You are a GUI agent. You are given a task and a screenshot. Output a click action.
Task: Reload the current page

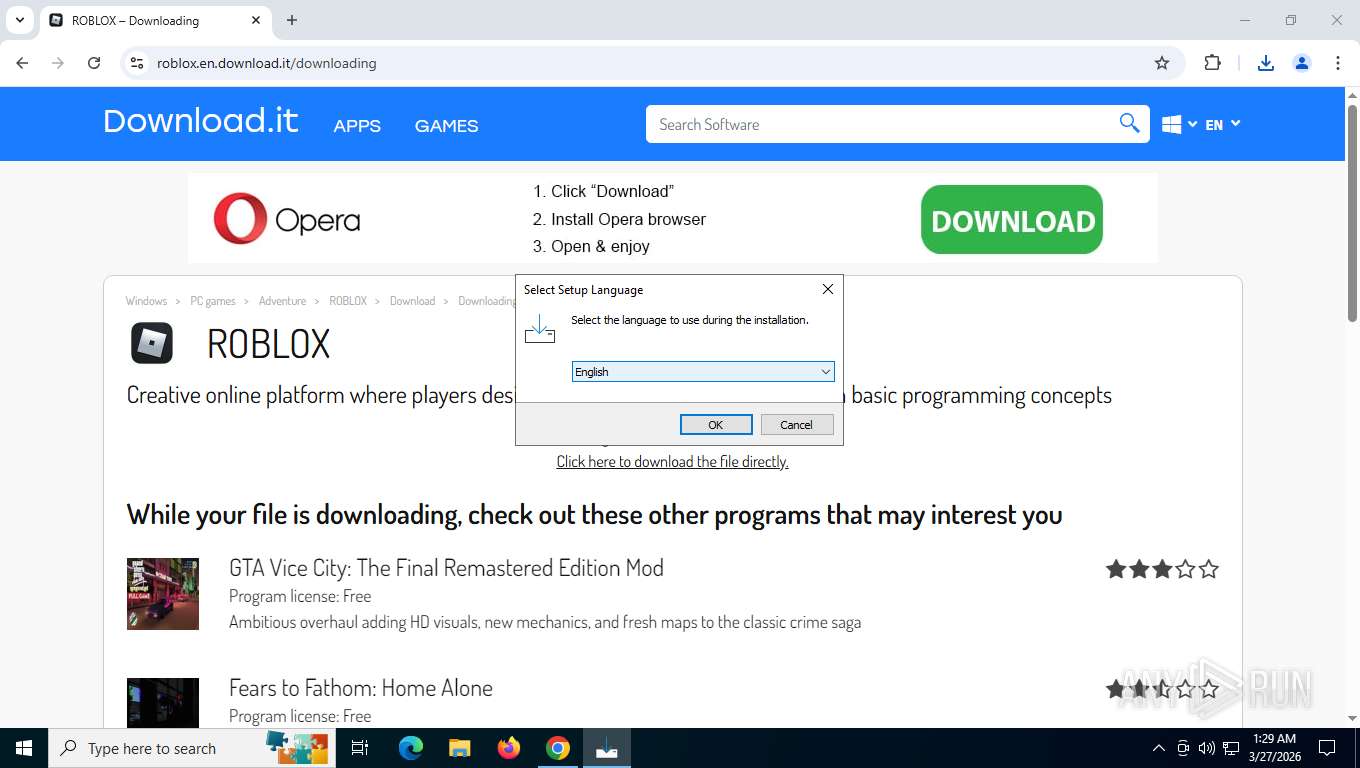94,63
